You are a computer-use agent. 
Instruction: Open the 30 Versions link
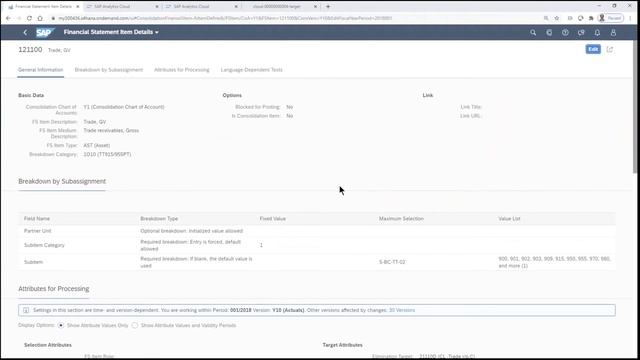tap(402, 310)
